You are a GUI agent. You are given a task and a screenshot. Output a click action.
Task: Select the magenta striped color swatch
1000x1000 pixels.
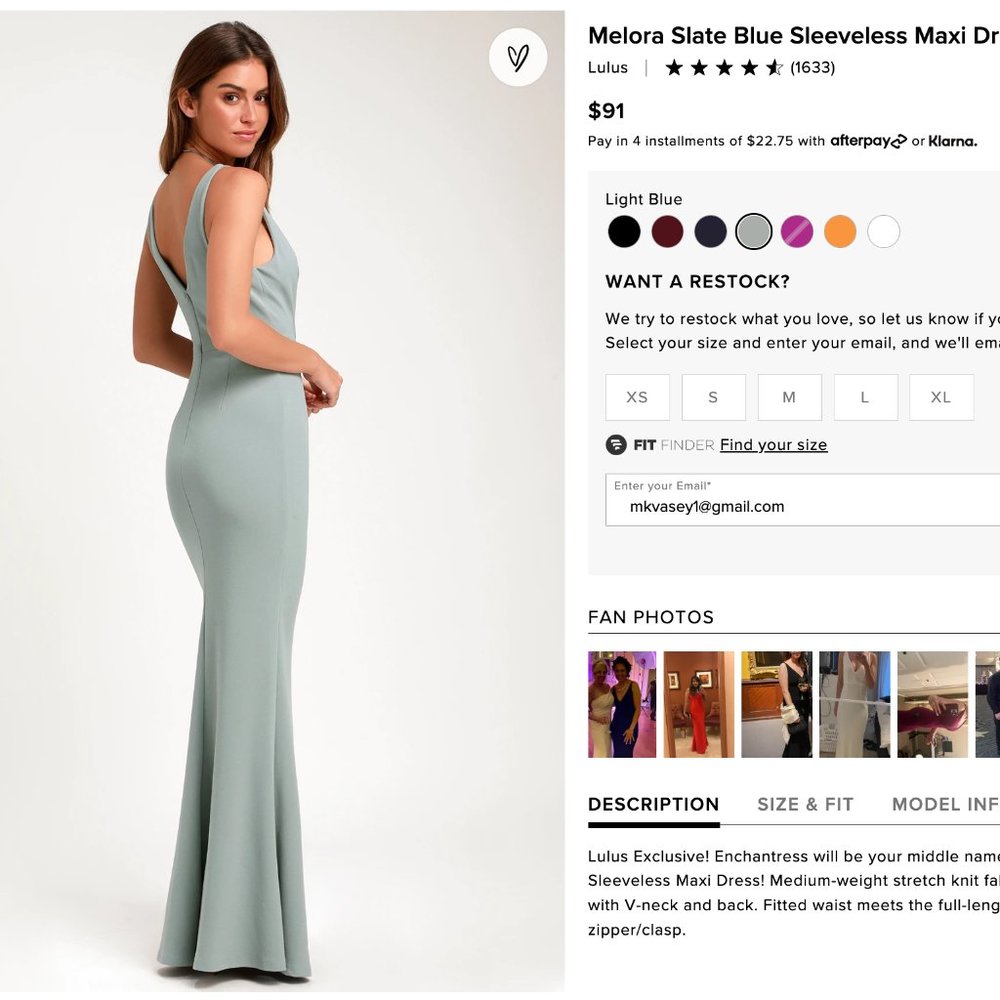797,231
